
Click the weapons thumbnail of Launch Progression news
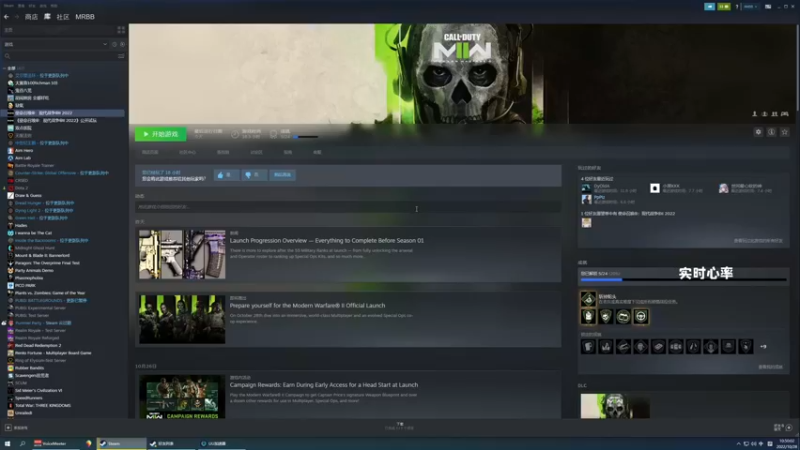point(182,254)
